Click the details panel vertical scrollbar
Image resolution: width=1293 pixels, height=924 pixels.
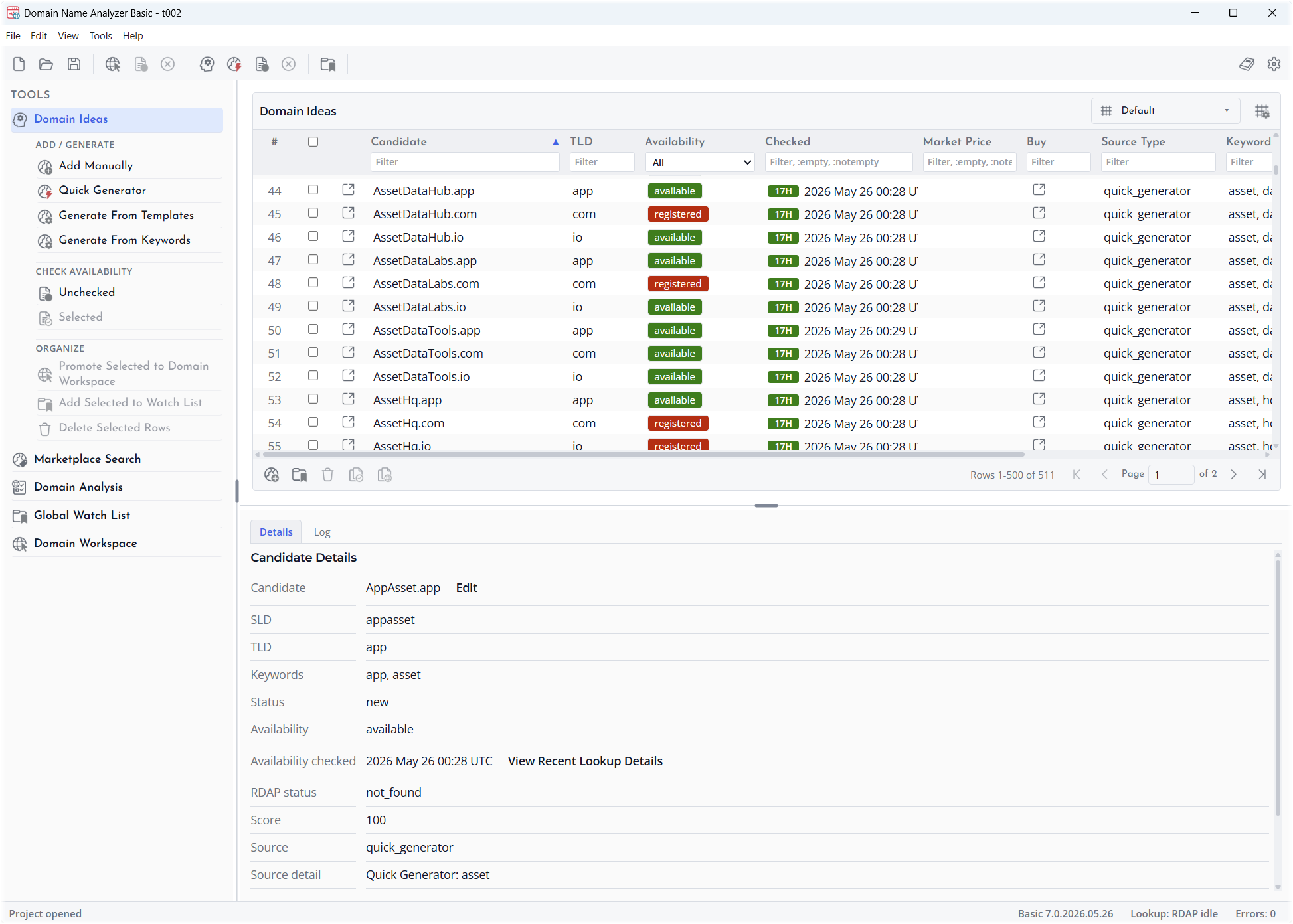click(x=1277, y=687)
